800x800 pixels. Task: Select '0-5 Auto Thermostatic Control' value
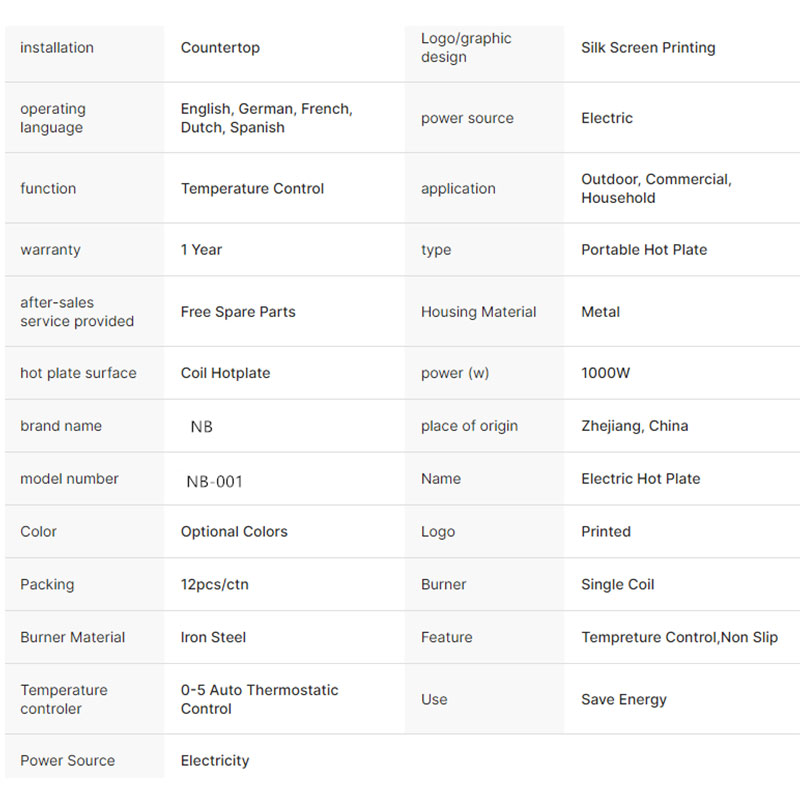(x=260, y=699)
